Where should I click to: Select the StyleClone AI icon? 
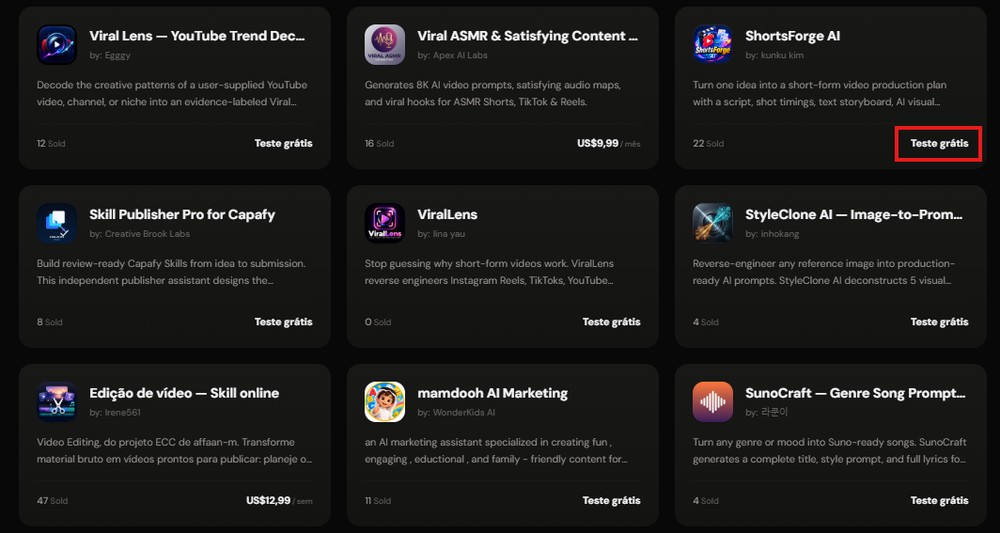pos(712,223)
